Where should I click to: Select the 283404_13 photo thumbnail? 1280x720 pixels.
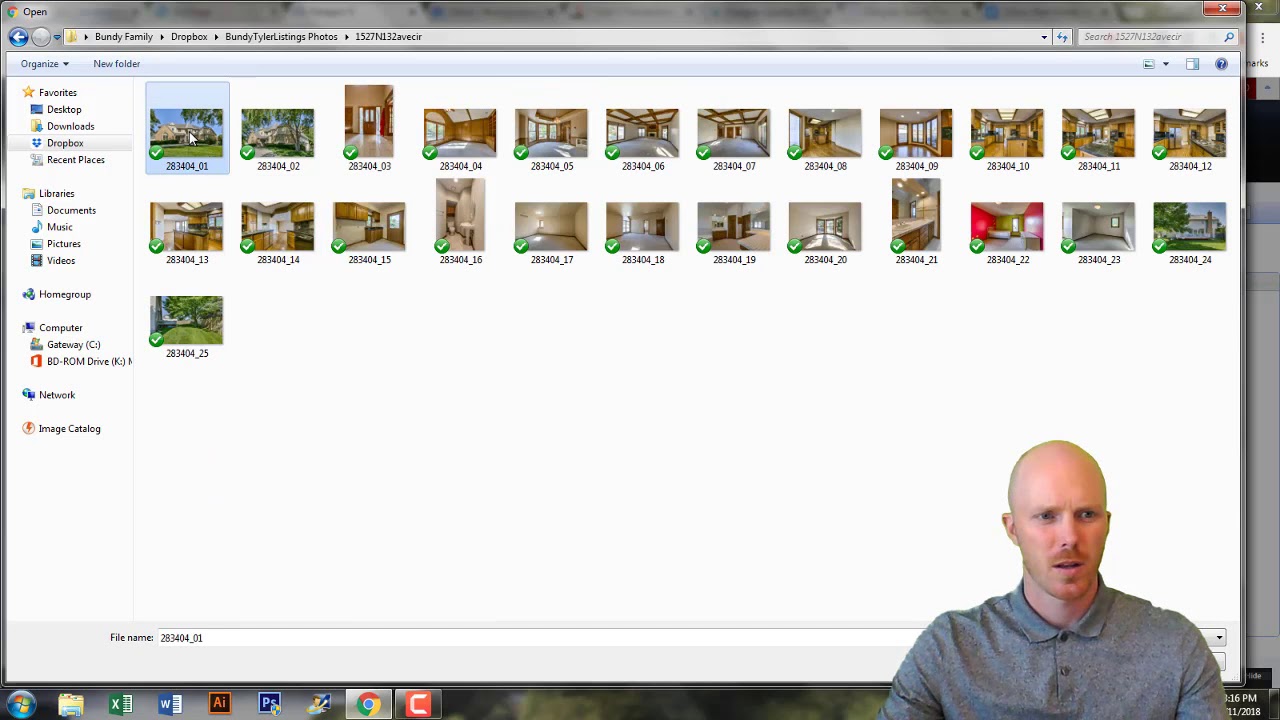tap(187, 227)
